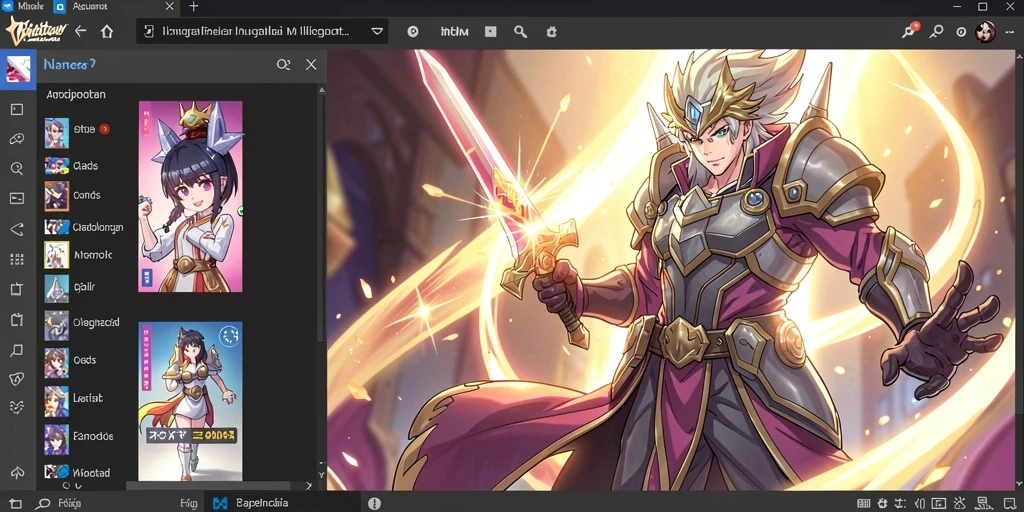
Task: Click the panel scrollbar down arrow
Action: (321, 475)
